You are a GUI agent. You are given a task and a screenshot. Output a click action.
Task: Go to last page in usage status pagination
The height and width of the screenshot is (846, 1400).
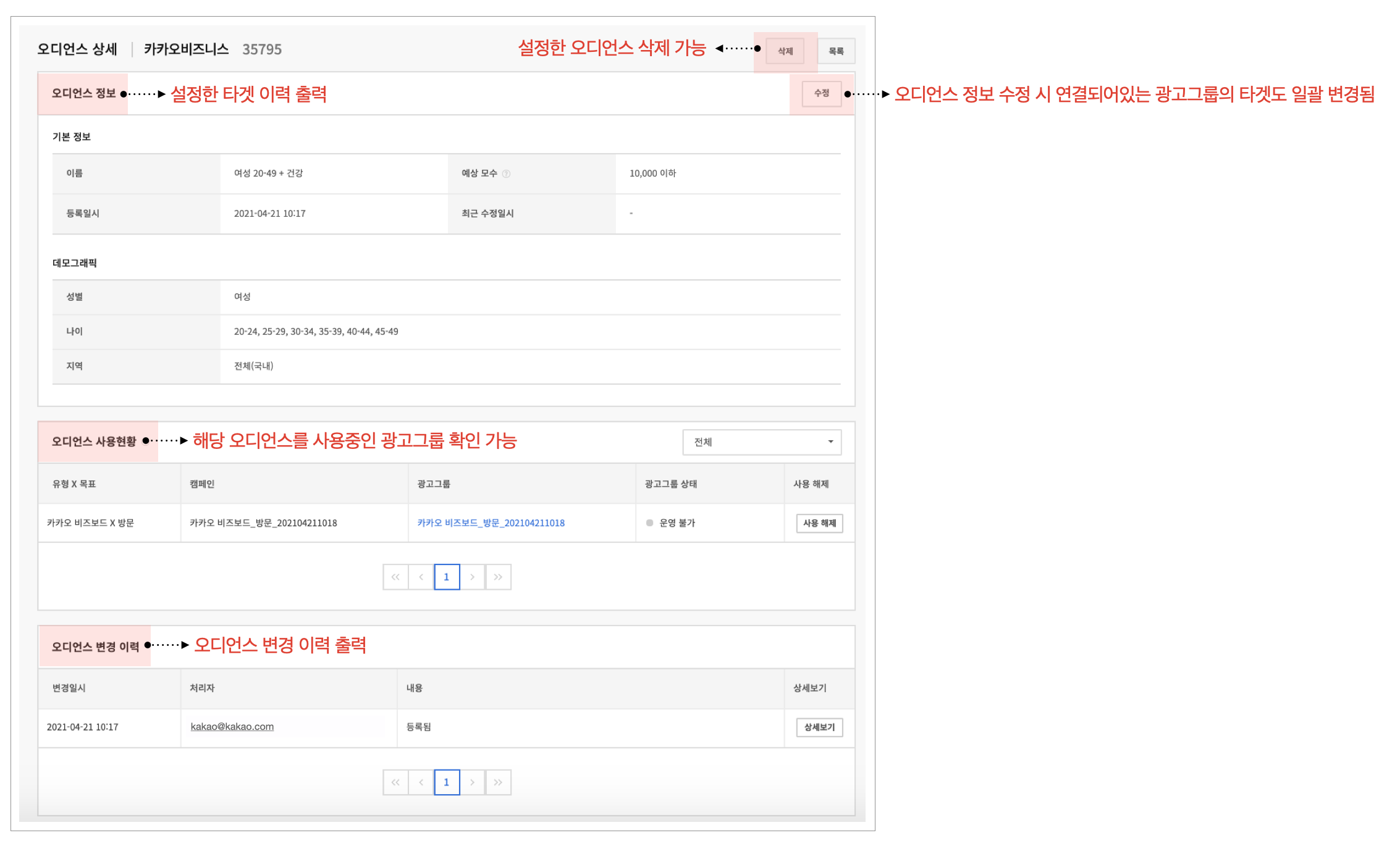pos(498,577)
